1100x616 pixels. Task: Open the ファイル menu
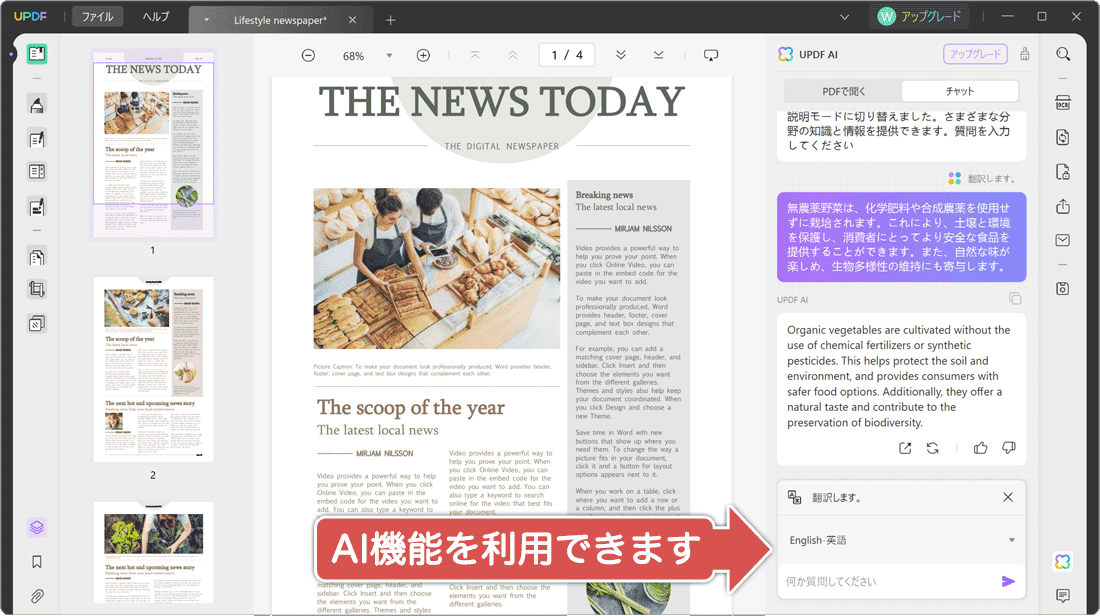click(98, 17)
